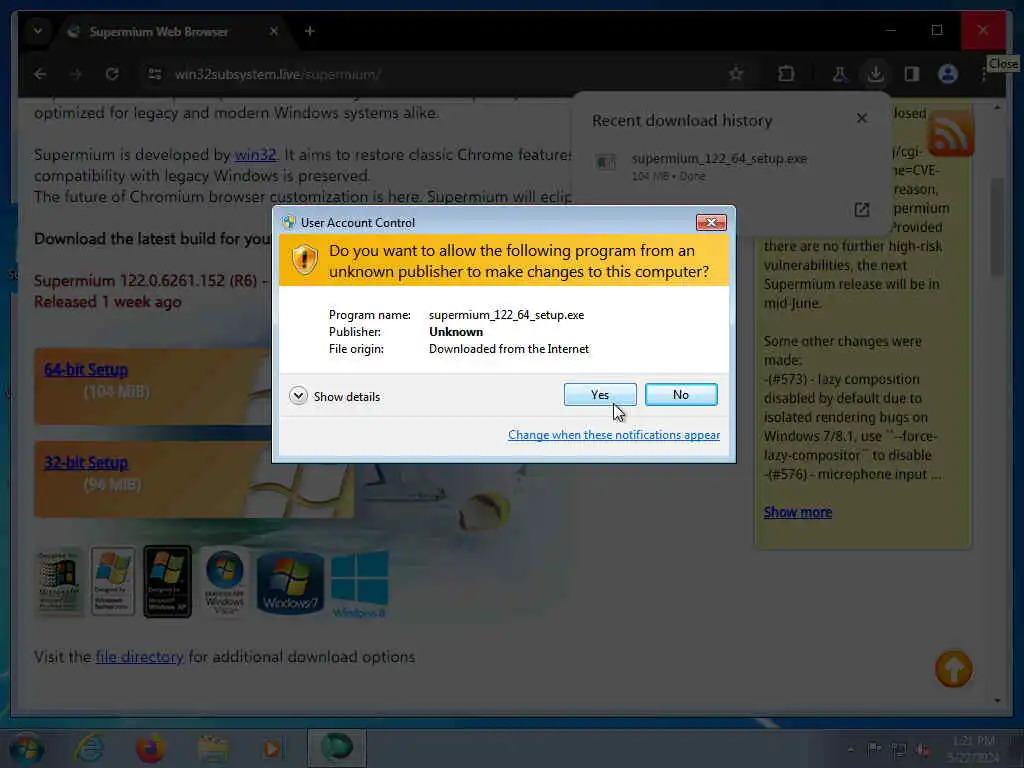Click the Windows XP compatibility logo
Image resolution: width=1024 pixels, height=768 pixels.
click(167, 582)
